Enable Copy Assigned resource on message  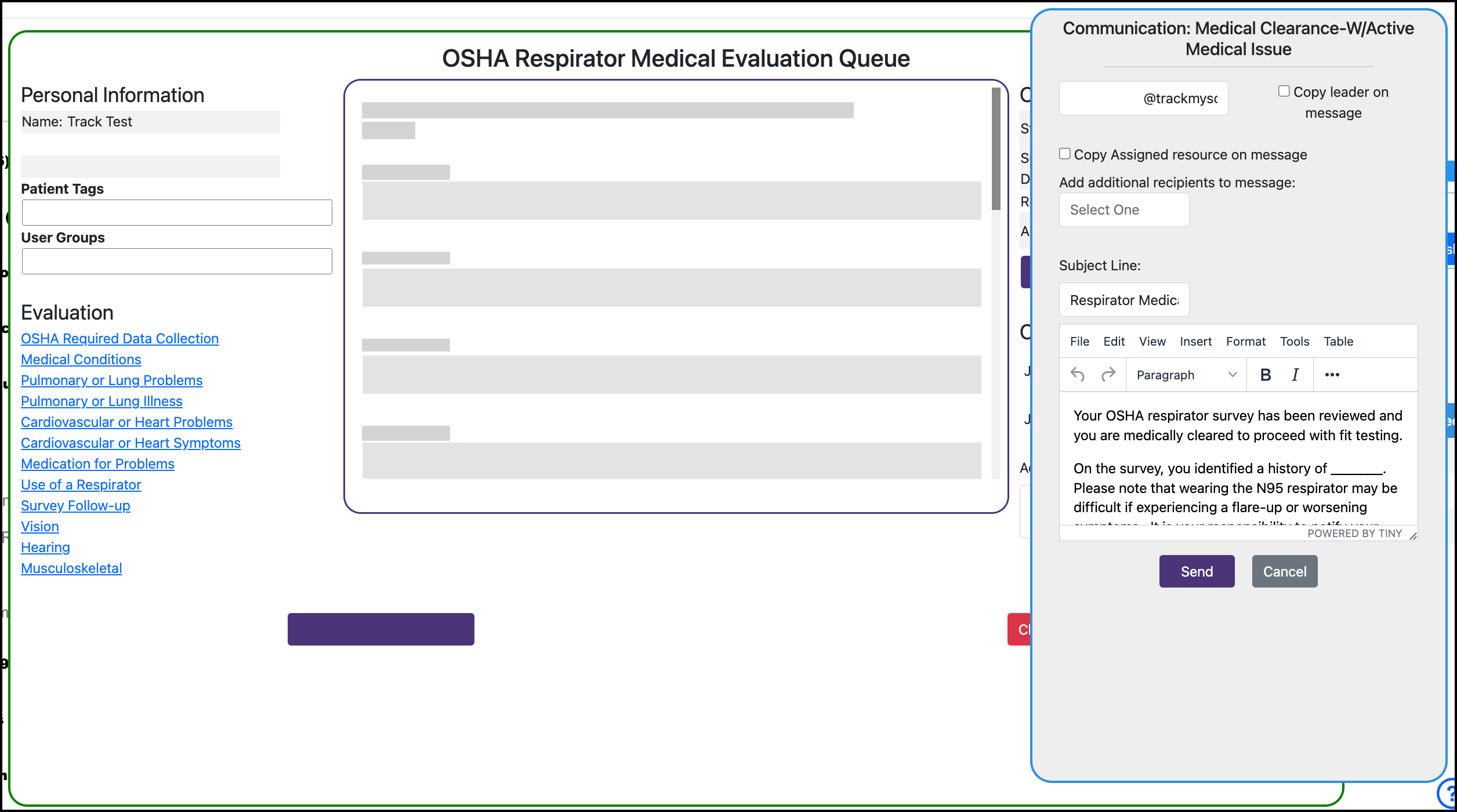click(1065, 153)
